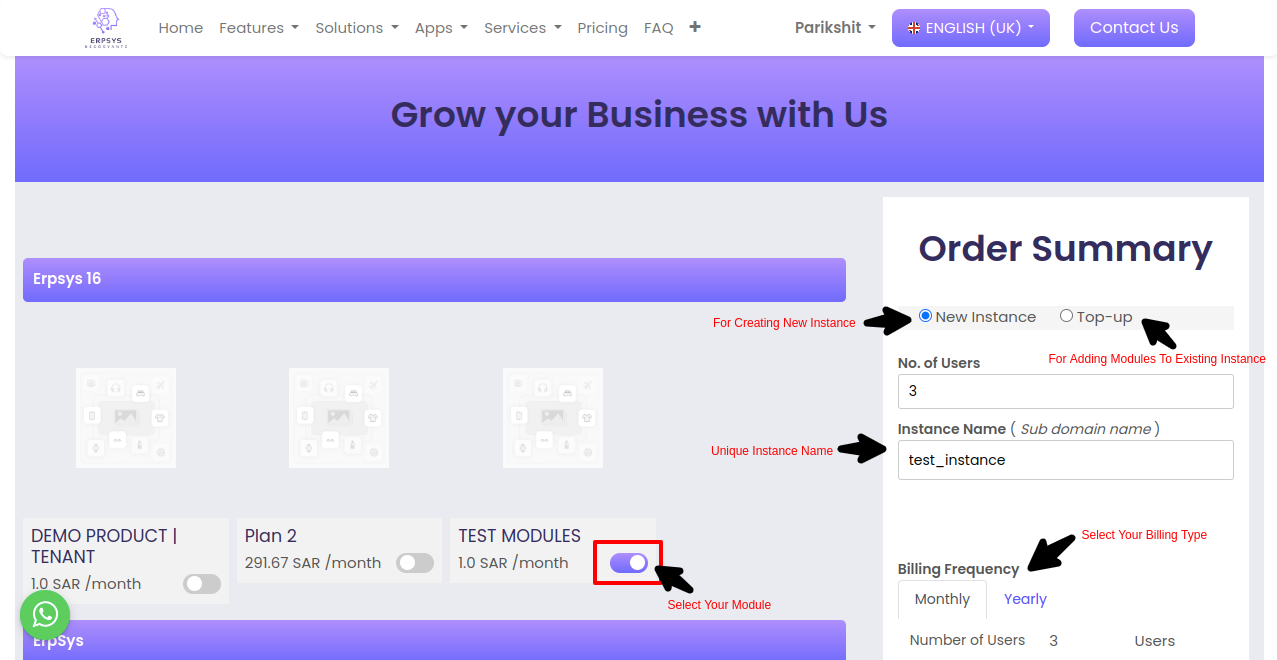The width and height of the screenshot is (1277, 660).
Task: Select the Monthly billing tab
Action: pyautogui.click(x=942, y=599)
